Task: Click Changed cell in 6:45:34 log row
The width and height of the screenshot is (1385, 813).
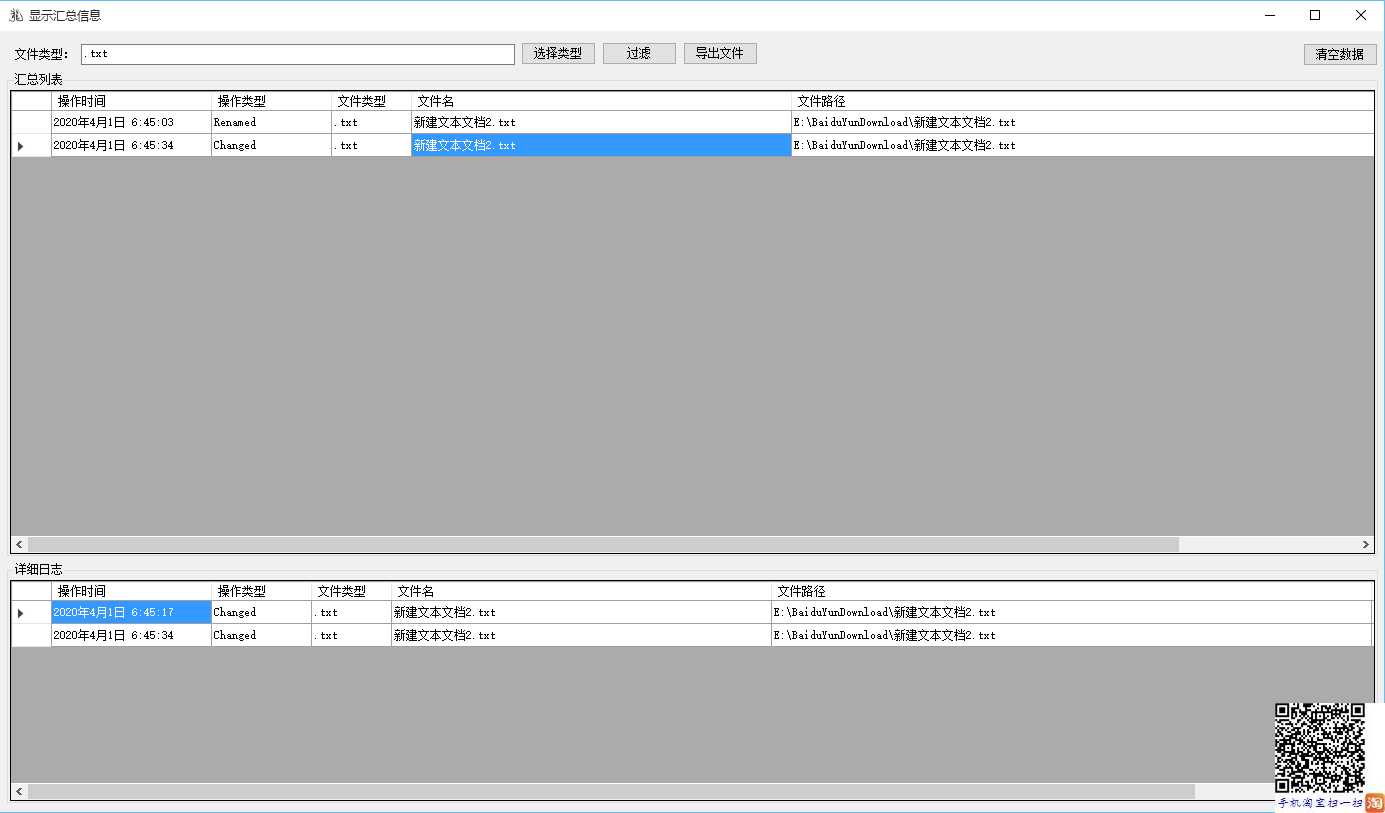Action: (x=261, y=635)
